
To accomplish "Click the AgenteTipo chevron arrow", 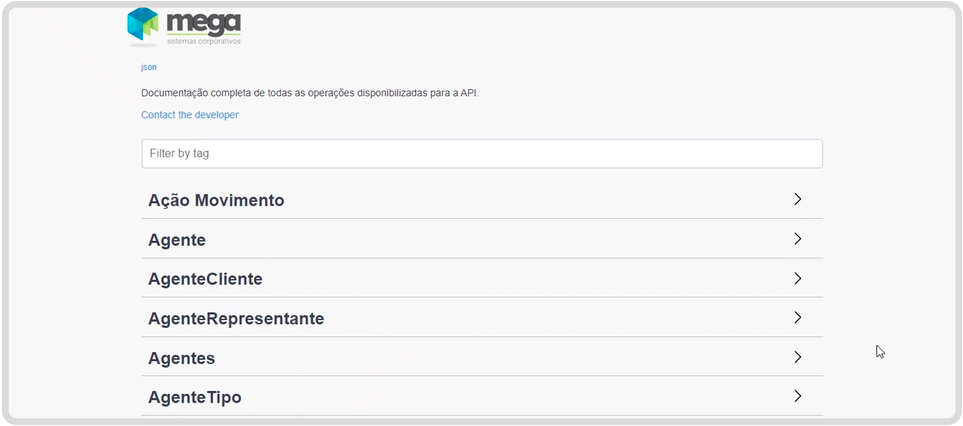I will coord(797,396).
